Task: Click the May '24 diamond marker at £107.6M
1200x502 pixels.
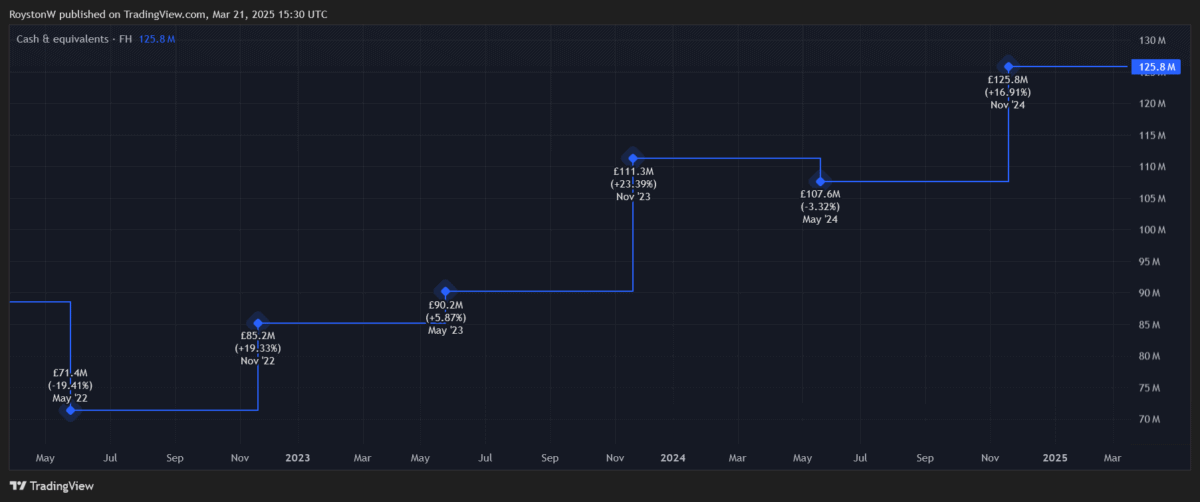Action: click(x=820, y=181)
